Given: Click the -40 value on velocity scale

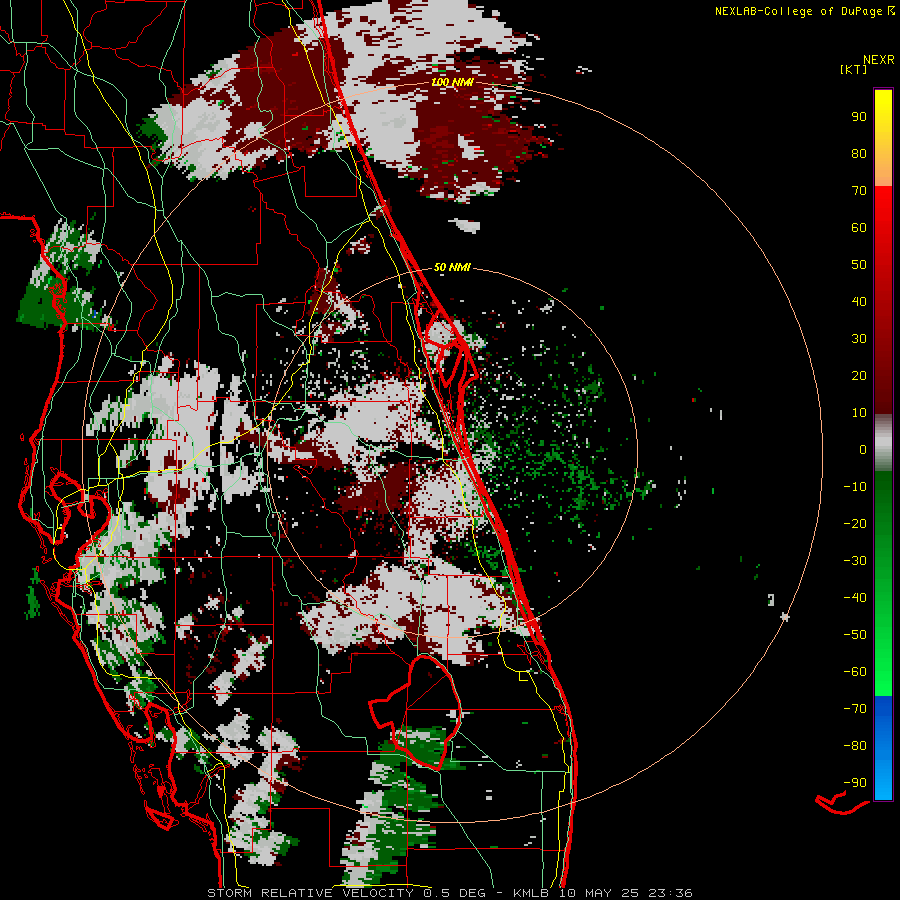Looking at the screenshot, I should [x=855, y=598].
